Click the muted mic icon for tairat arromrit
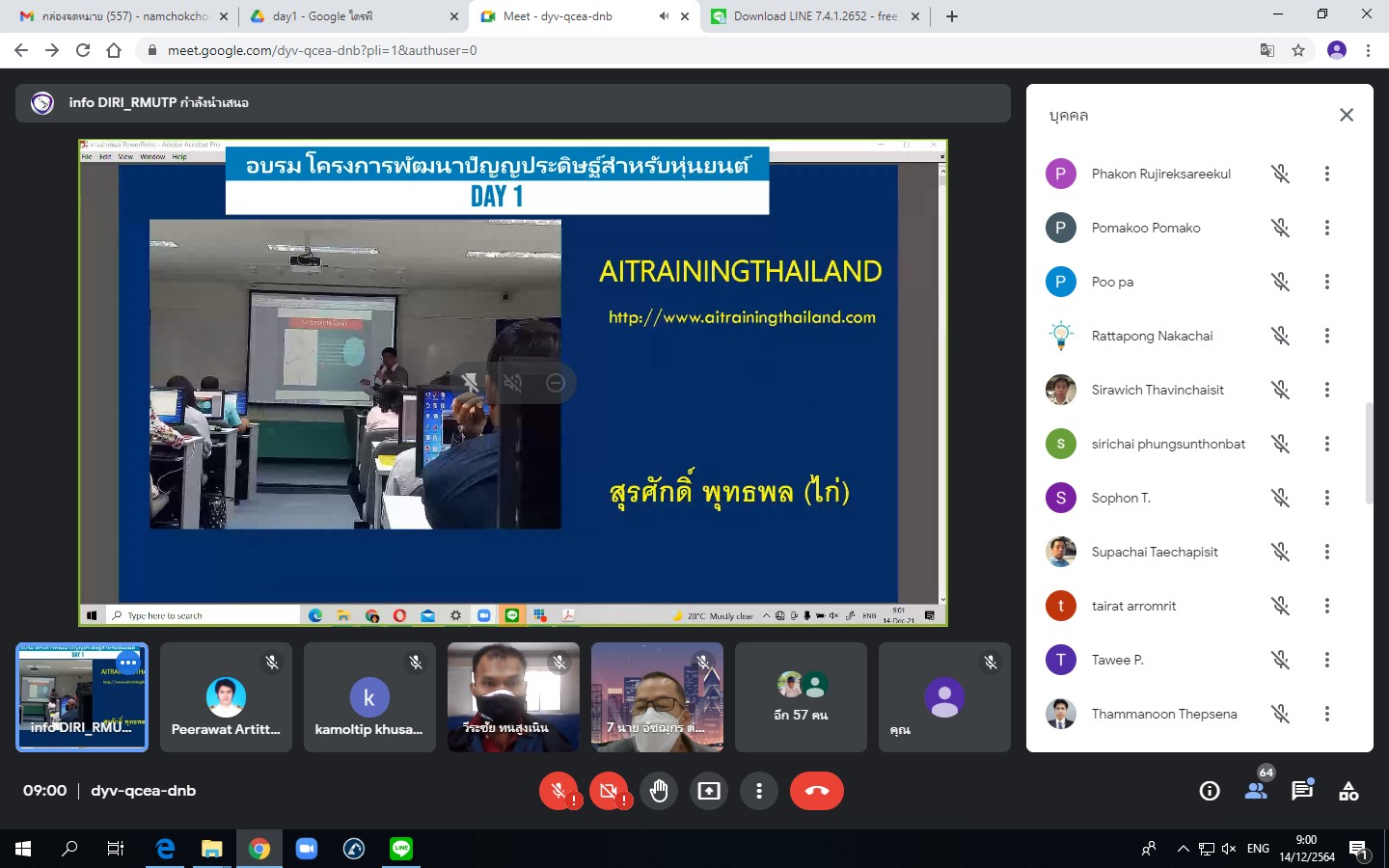 point(1280,606)
